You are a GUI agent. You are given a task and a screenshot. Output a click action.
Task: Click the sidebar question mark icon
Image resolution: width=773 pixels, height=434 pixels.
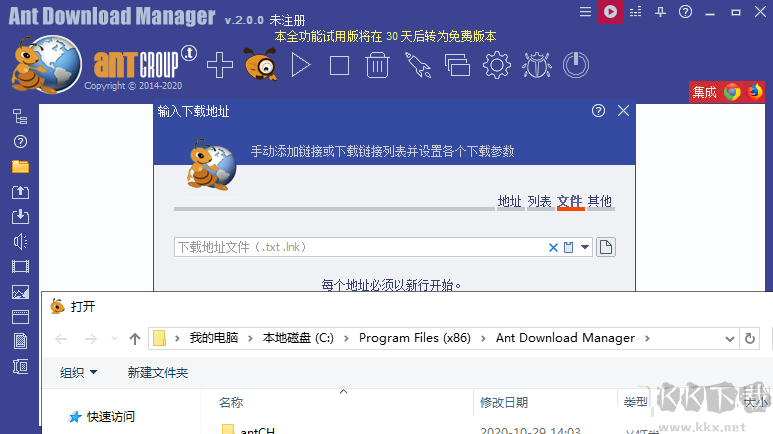20,142
